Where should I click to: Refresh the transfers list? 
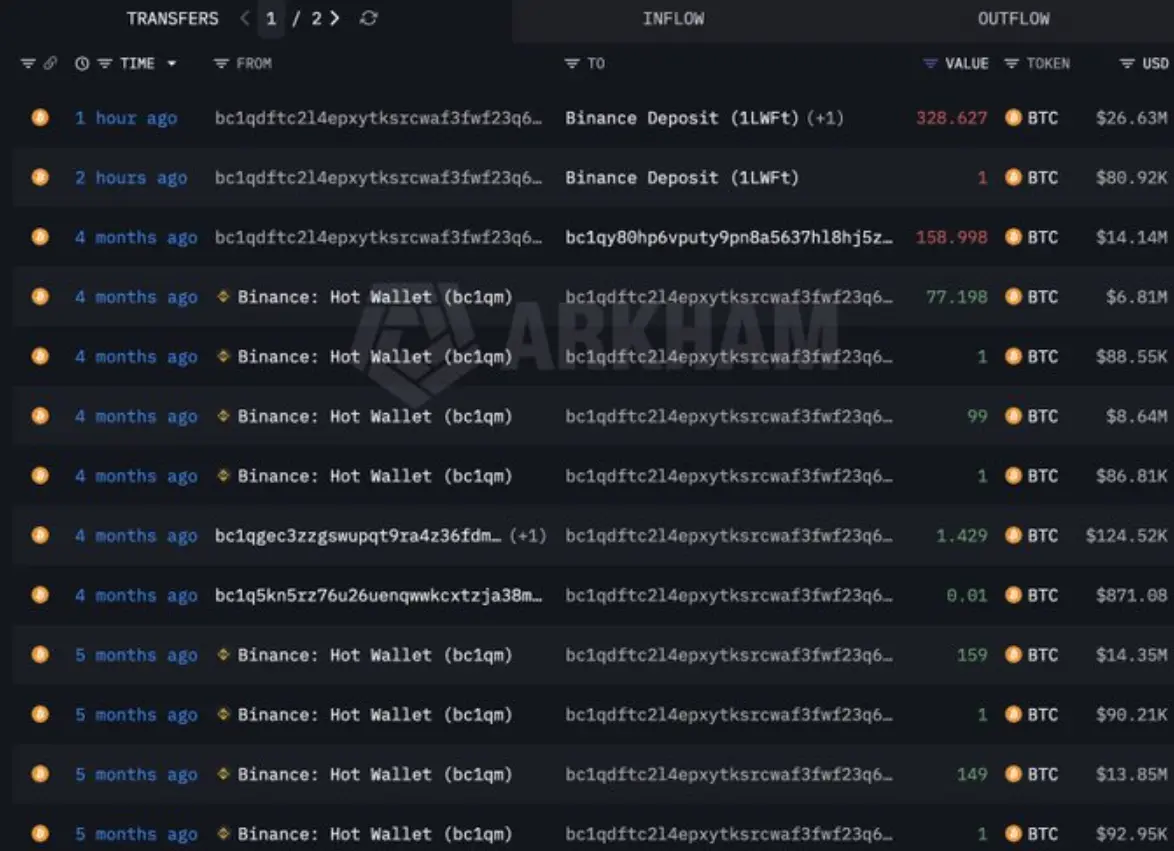368,18
